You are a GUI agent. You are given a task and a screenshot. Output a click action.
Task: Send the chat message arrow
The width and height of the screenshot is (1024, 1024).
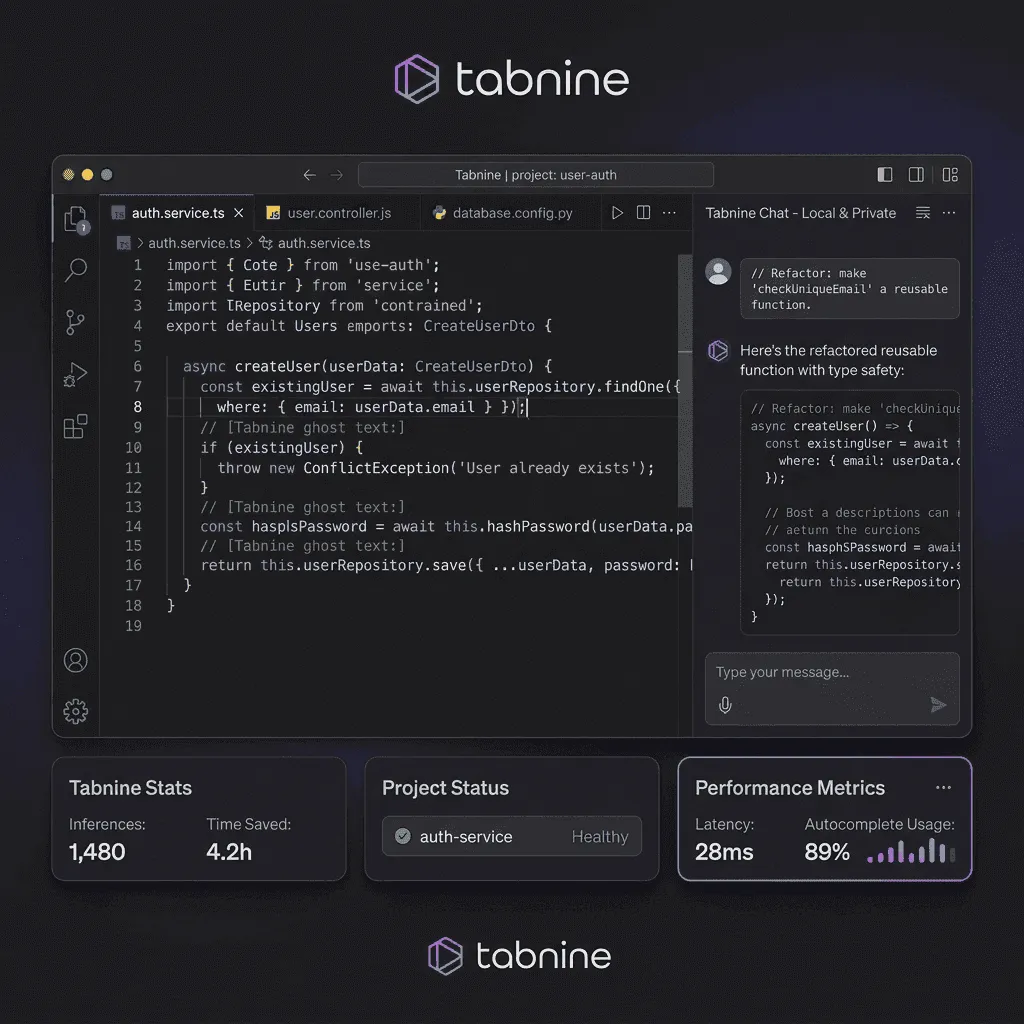(938, 705)
